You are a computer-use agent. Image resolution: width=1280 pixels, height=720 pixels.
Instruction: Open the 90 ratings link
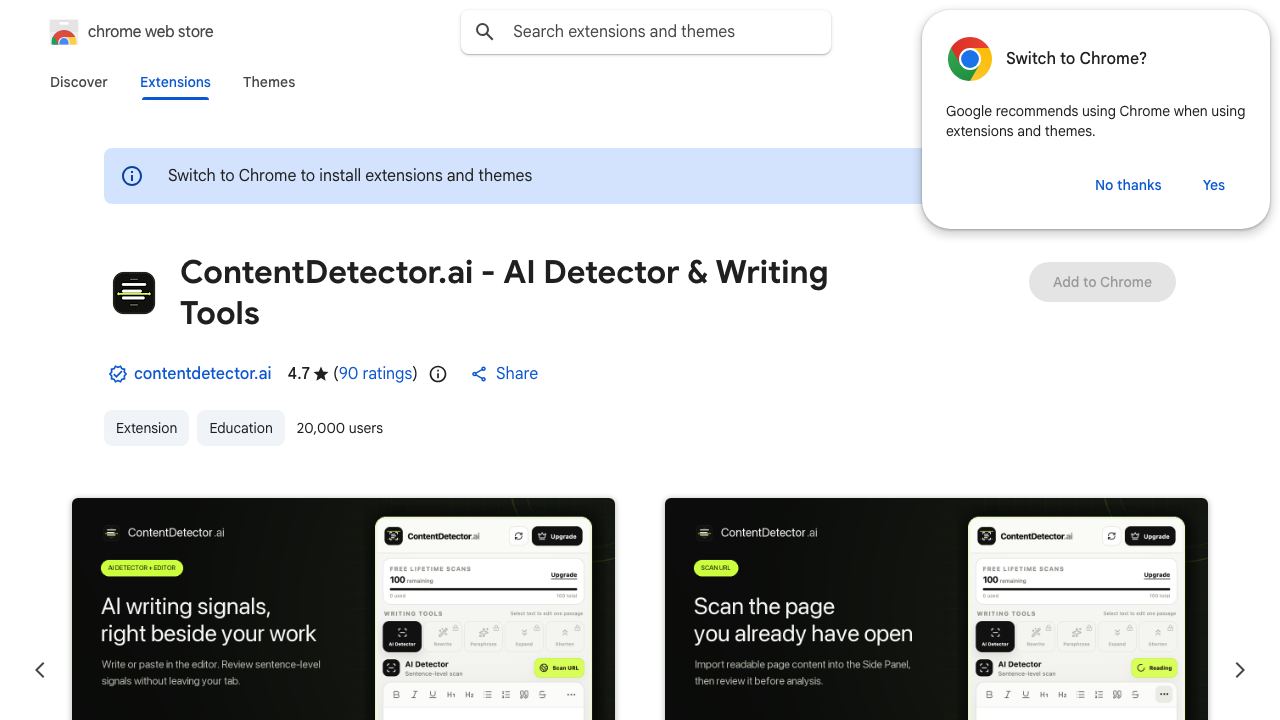pyautogui.click(x=375, y=374)
